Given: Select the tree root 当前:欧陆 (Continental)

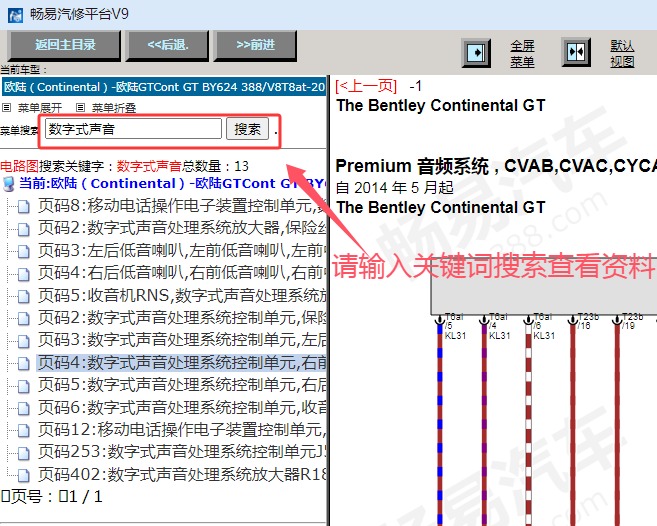Looking at the screenshot, I should (x=172, y=184).
